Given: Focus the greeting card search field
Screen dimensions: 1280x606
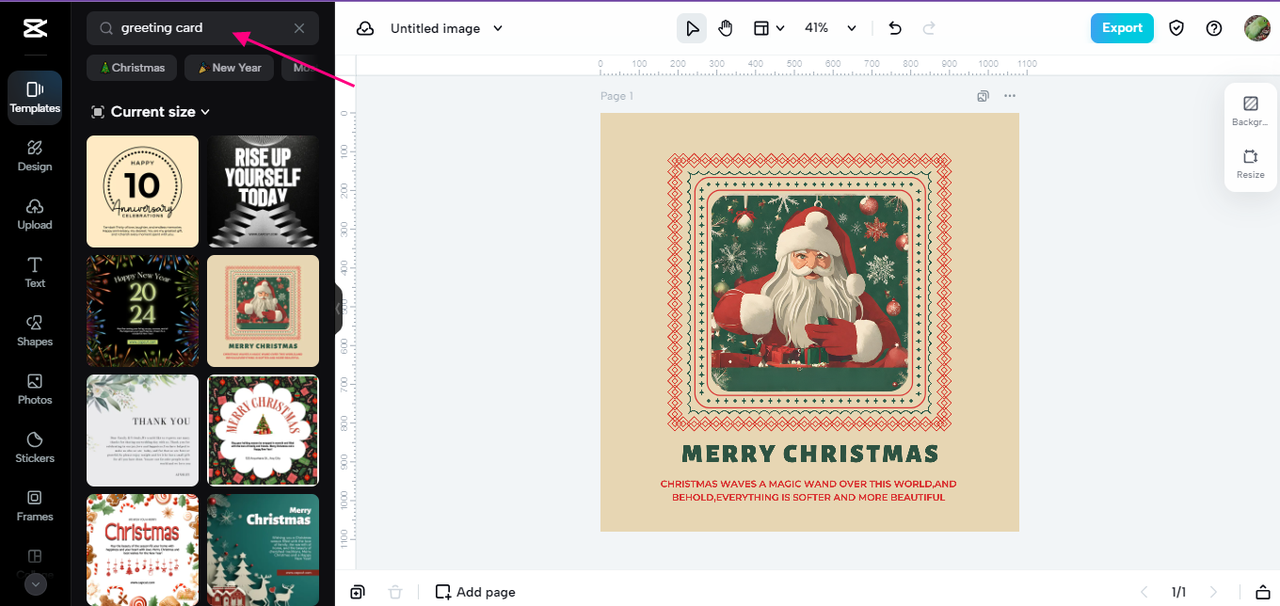Looking at the screenshot, I should pos(203,28).
